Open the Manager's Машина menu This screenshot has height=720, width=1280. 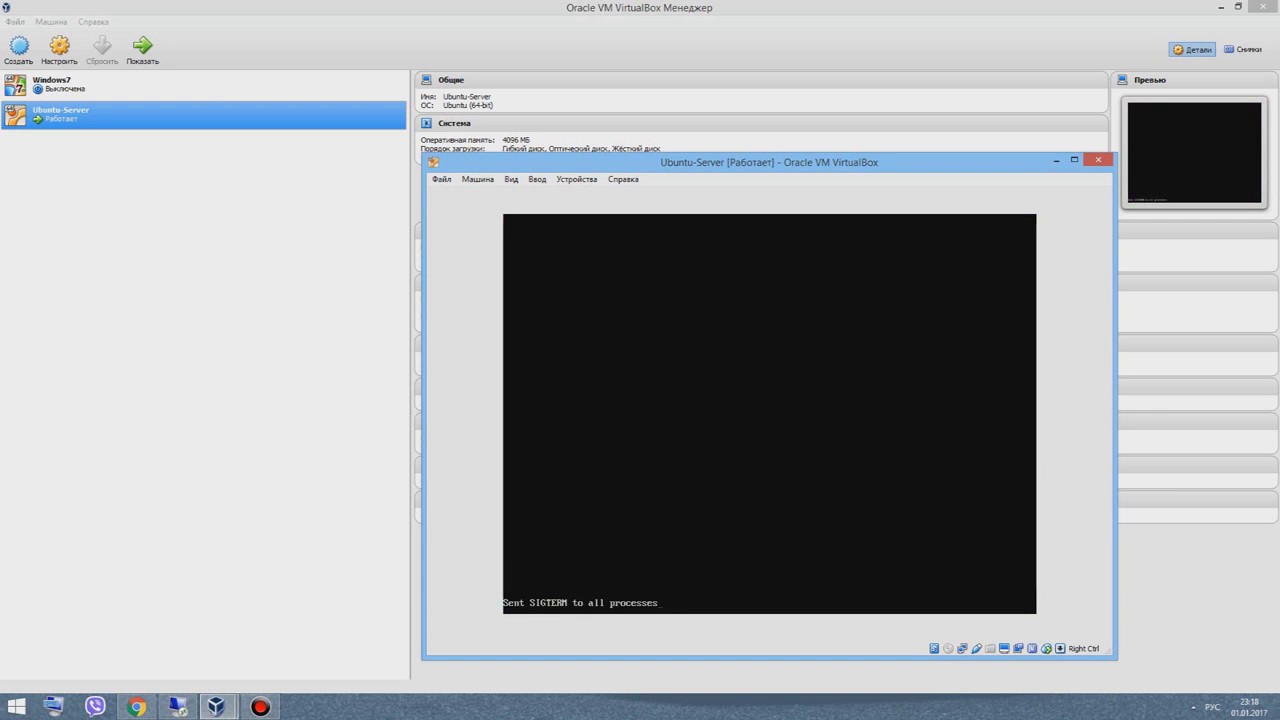50,21
